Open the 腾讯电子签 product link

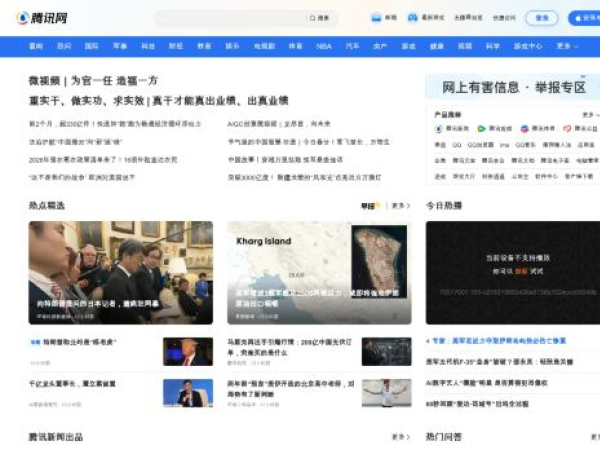[x=555, y=161]
